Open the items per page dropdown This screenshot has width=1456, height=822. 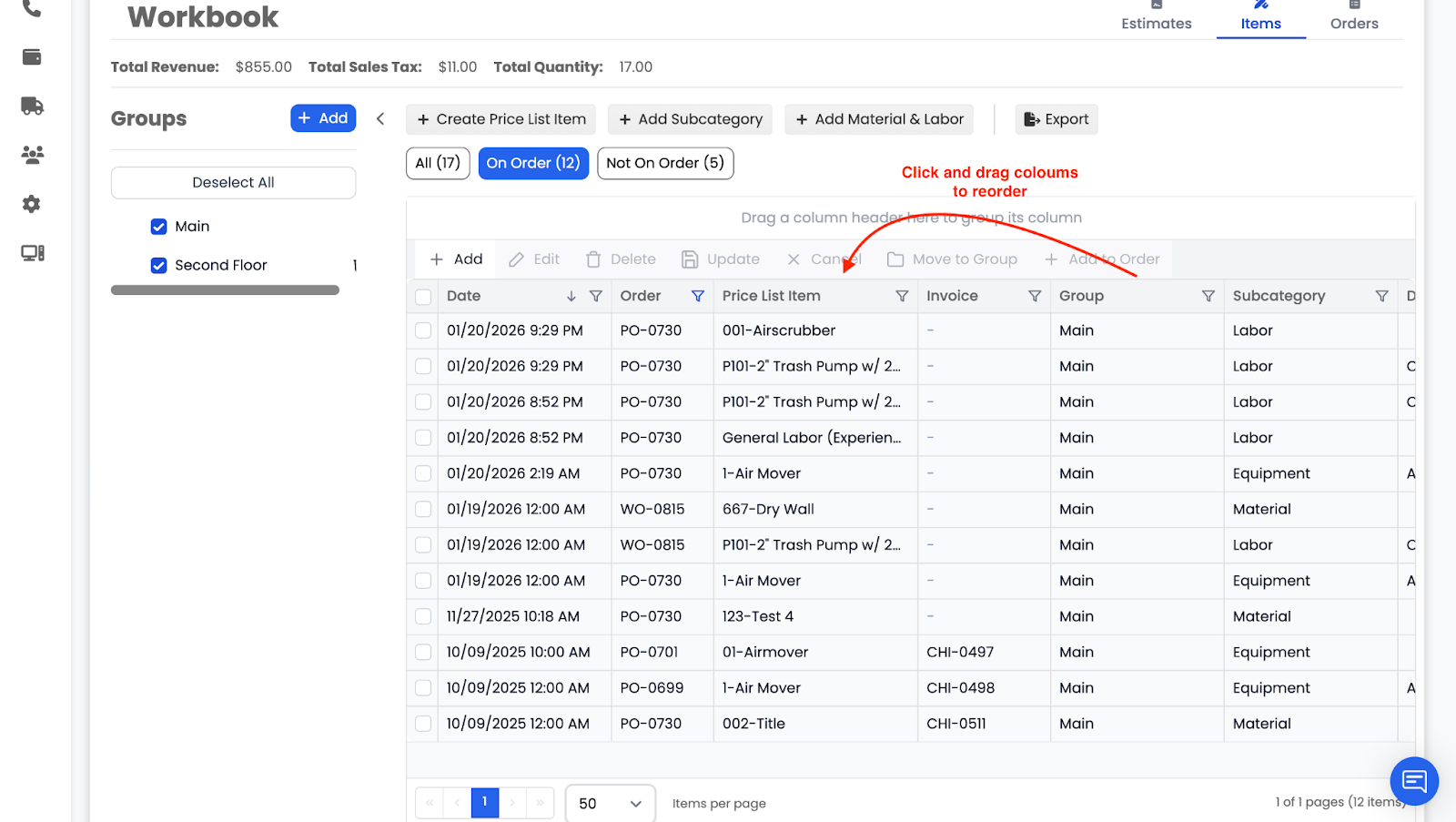pos(610,803)
